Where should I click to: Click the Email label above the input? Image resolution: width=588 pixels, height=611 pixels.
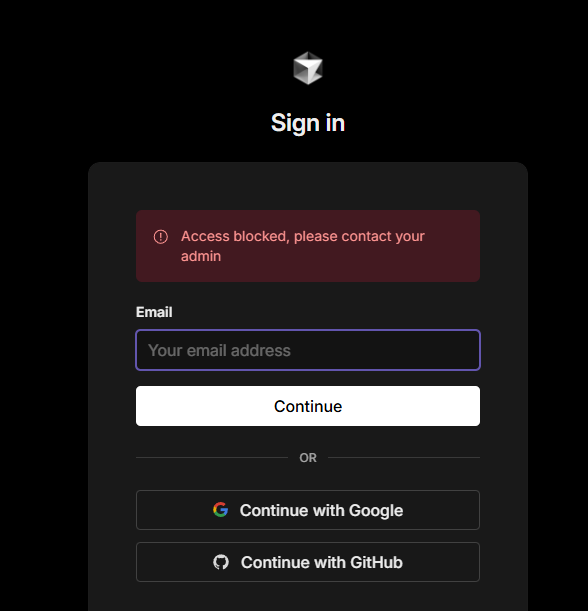click(x=154, y=312)
